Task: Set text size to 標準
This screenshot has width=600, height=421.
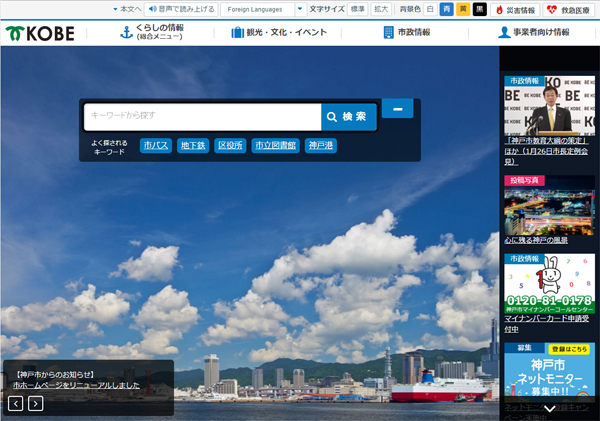Action: coord(357,9)
